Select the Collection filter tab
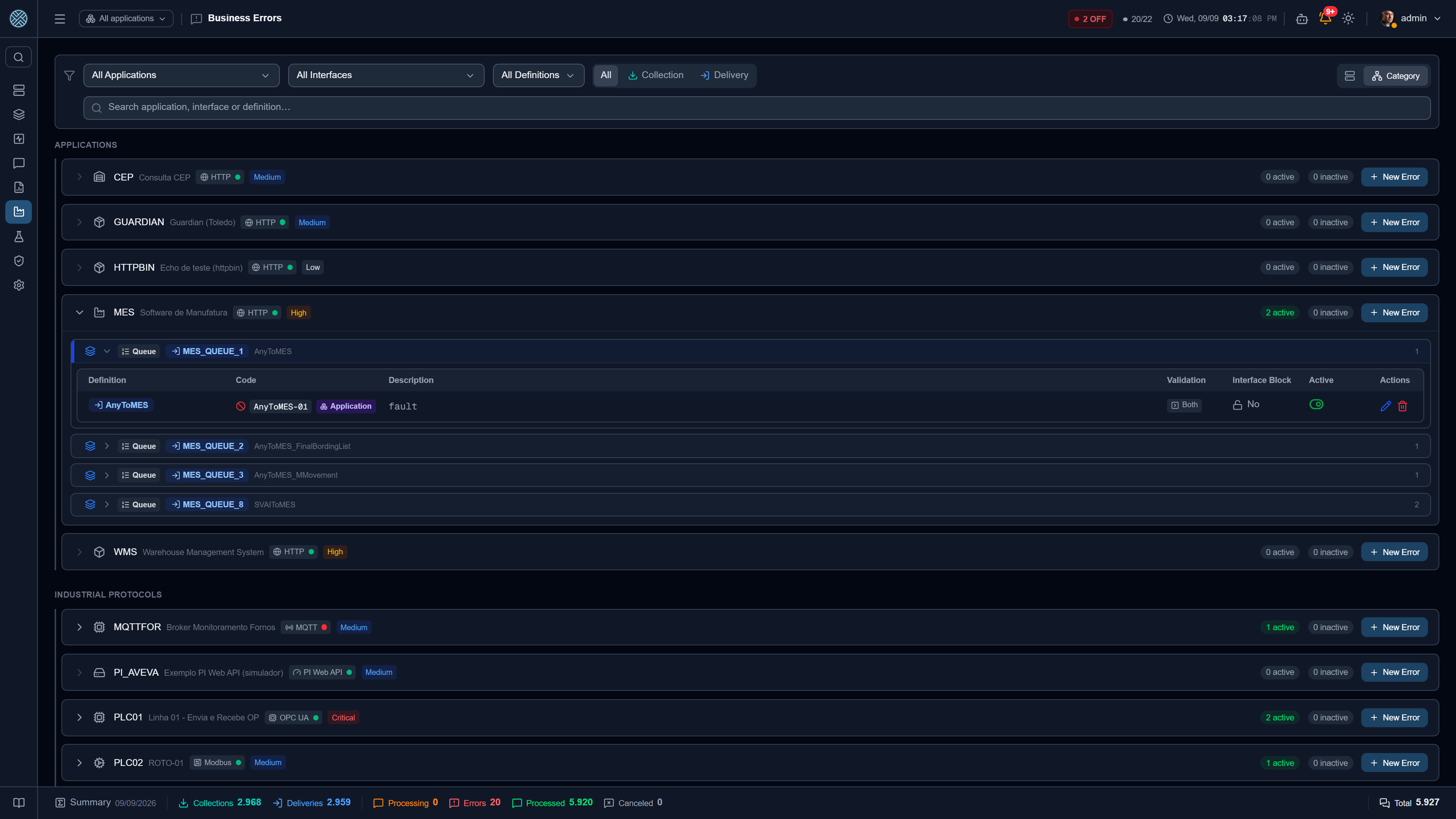Screen dimensions: 1456x819 (656, 75)
